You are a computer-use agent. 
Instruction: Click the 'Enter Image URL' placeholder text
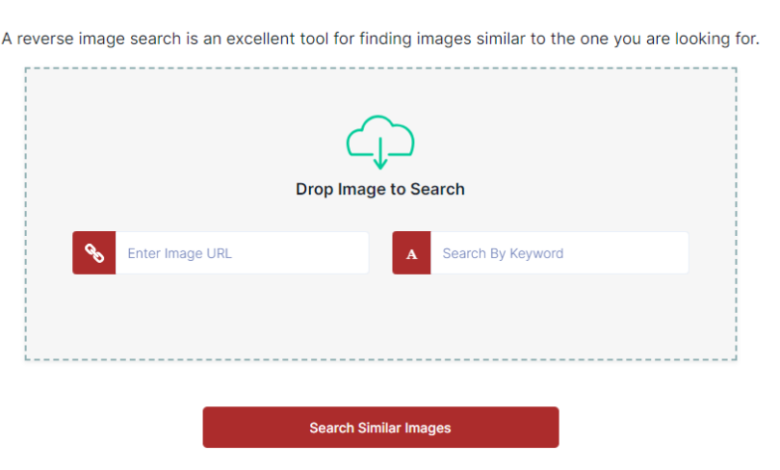(180, 253)
